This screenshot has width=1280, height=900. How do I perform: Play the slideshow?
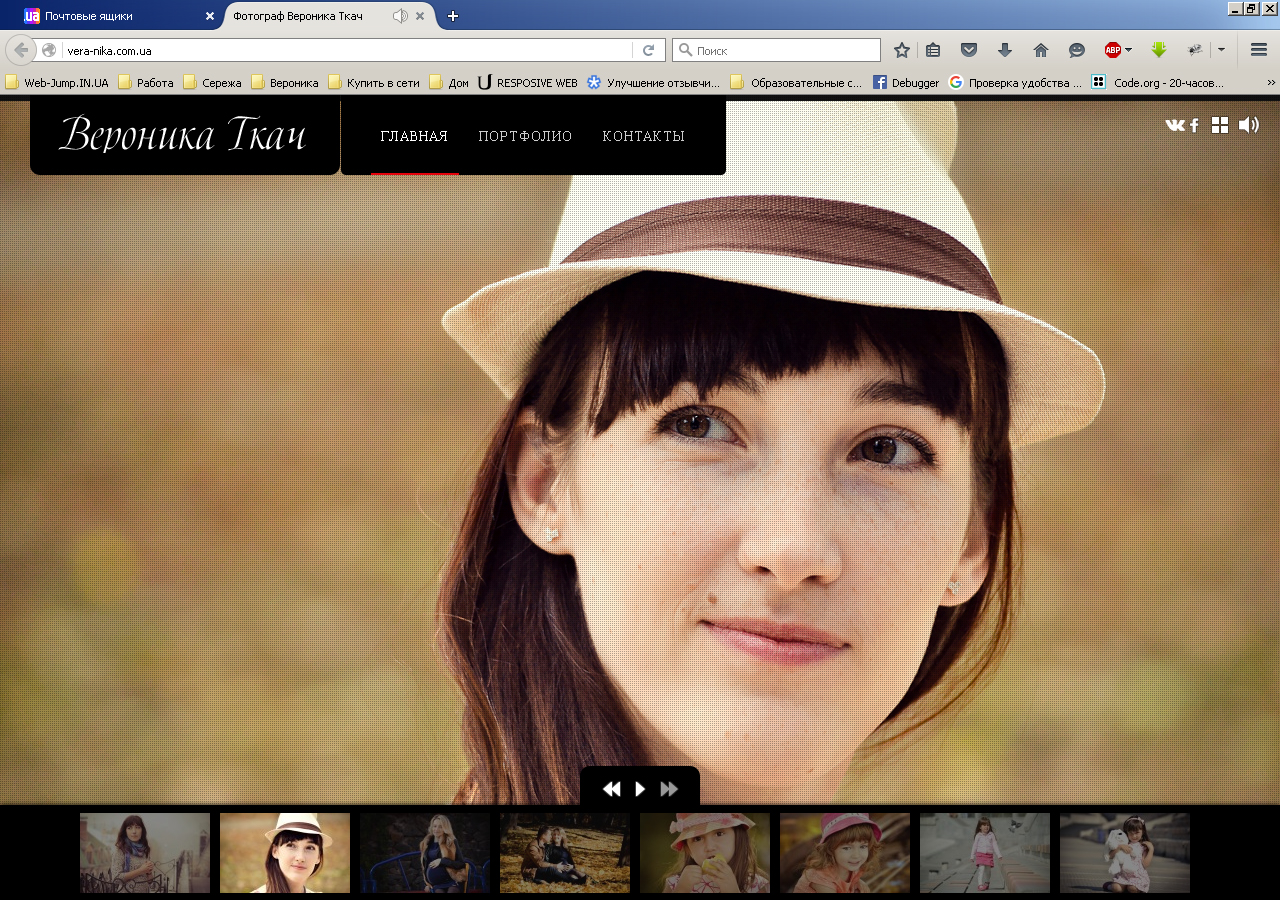click(x=640, y=789)
